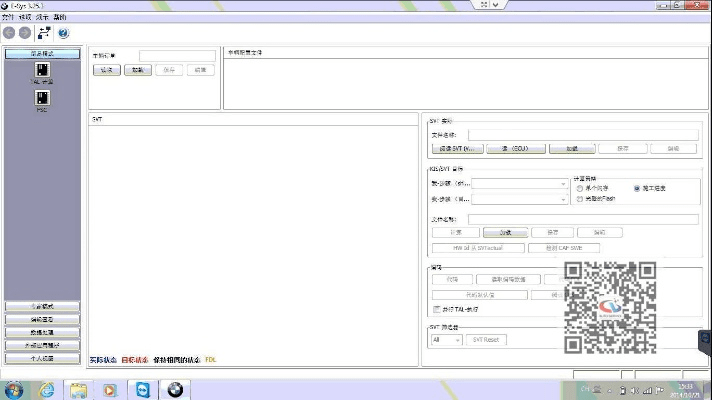Click the read (ECU) button
Image resolution: width=712 pixels, height=400 pixels.
514,148
